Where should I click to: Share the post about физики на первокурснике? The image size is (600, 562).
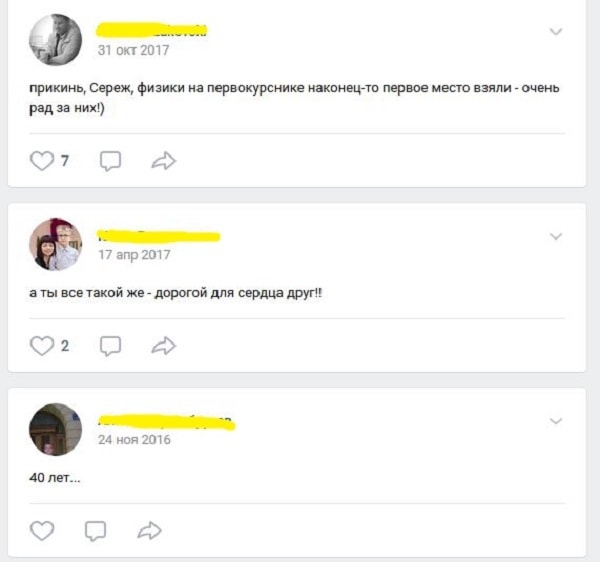click(163, 161)
